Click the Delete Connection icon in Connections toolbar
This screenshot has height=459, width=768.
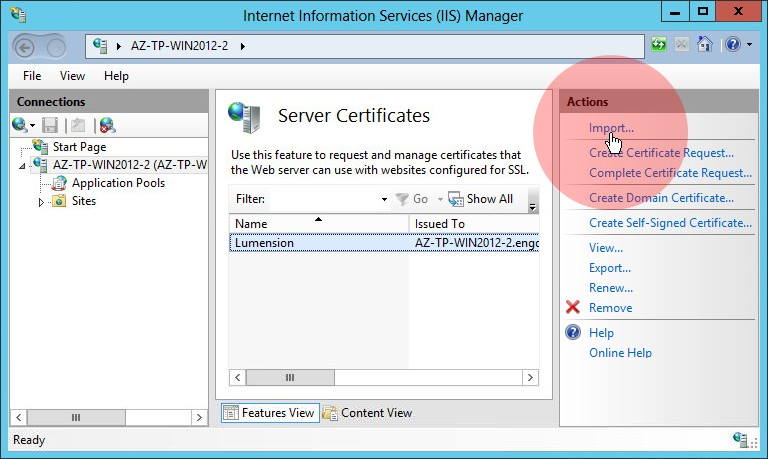click(x=107, y=125)
